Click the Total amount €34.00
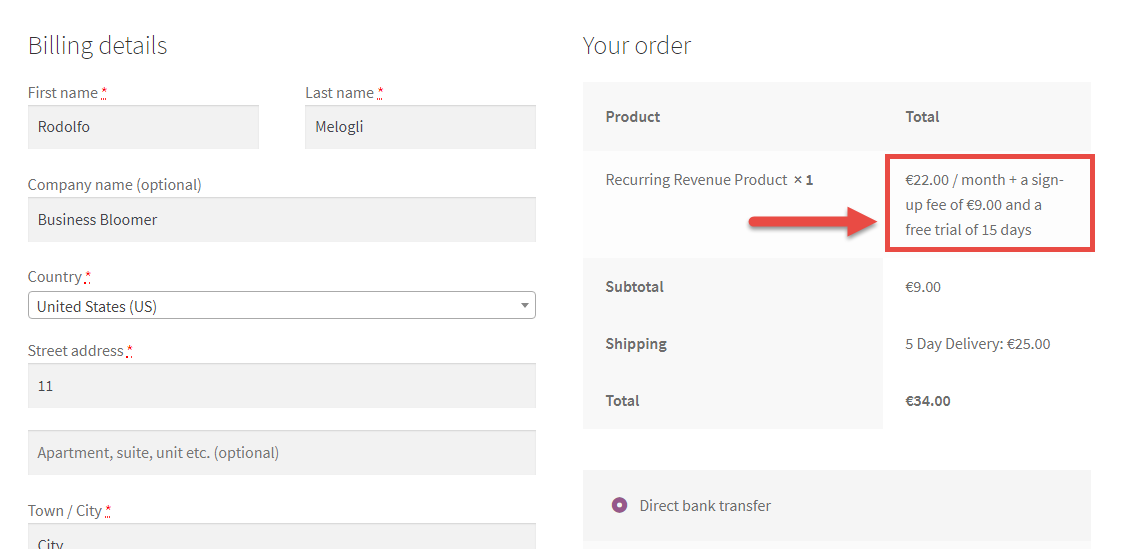Image resolution: width=1137 pixels, height=549 pixels. click(x=927, y=400)
